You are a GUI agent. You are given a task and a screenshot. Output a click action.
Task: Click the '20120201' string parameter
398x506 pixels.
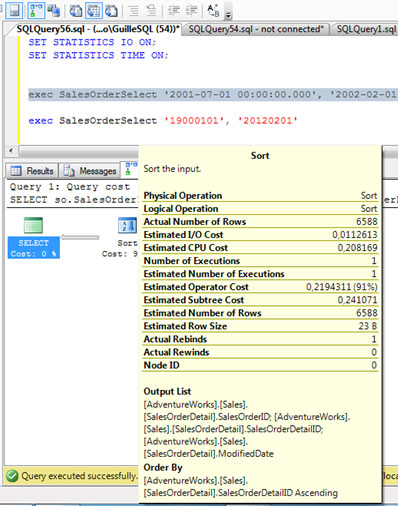pos(267,120)
